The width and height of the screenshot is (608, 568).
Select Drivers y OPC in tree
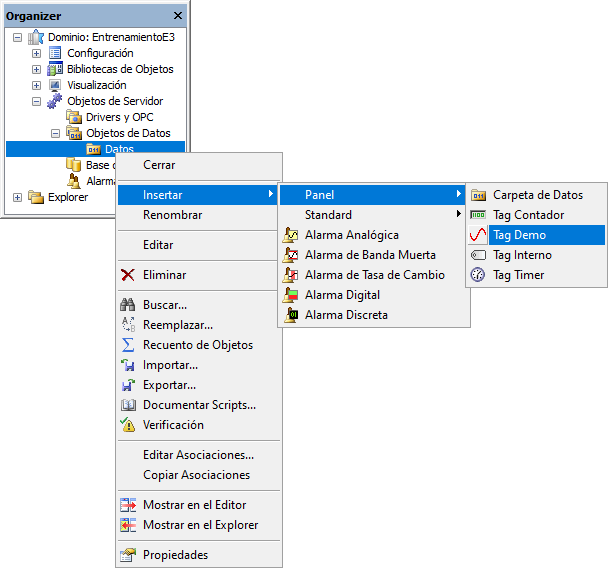point(119,117)
